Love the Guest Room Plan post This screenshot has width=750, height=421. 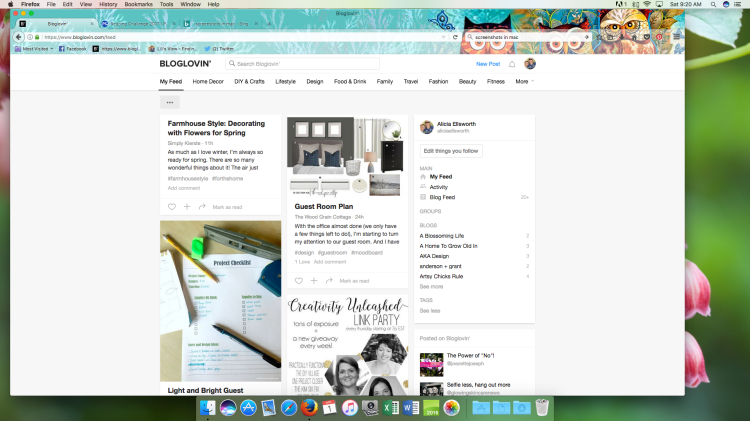tap(298, 281)
